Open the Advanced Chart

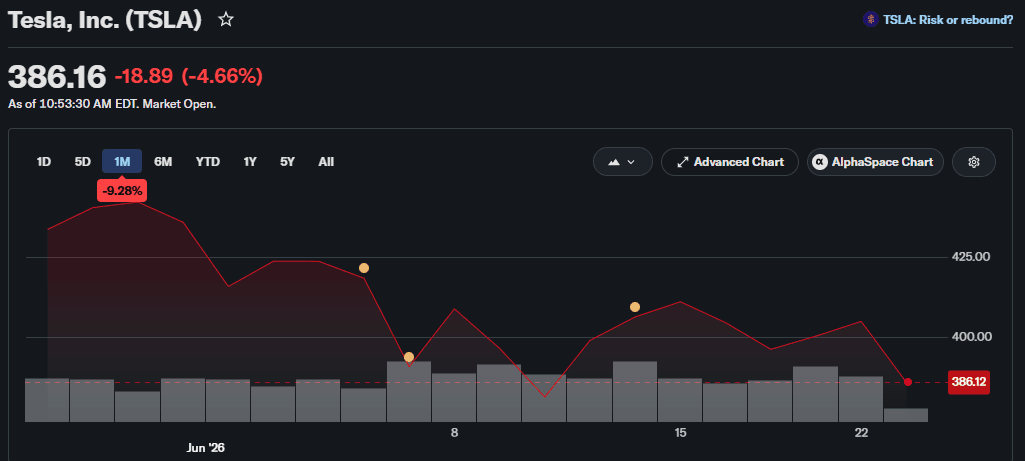pyautogui.click(x=730, y=162)
